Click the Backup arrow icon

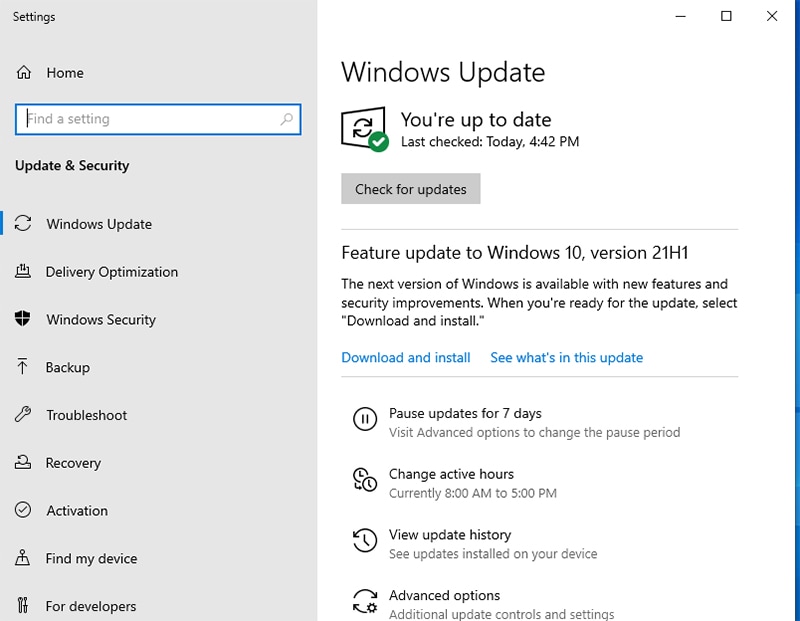point(23,367)
